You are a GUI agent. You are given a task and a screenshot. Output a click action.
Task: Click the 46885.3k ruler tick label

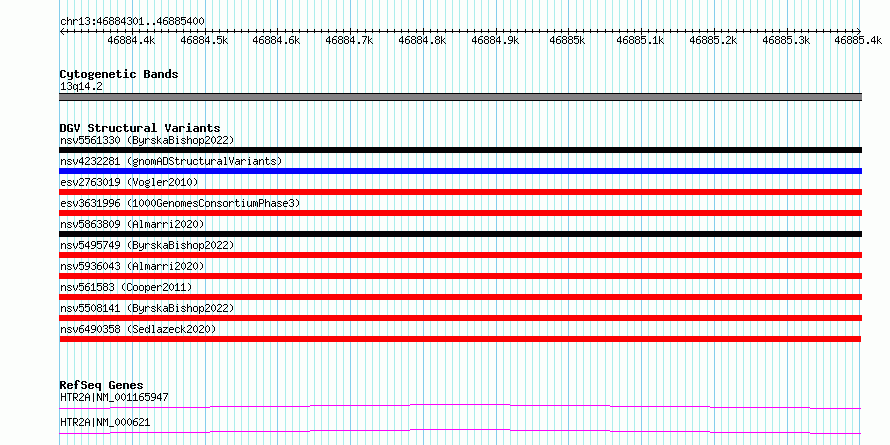787,40
